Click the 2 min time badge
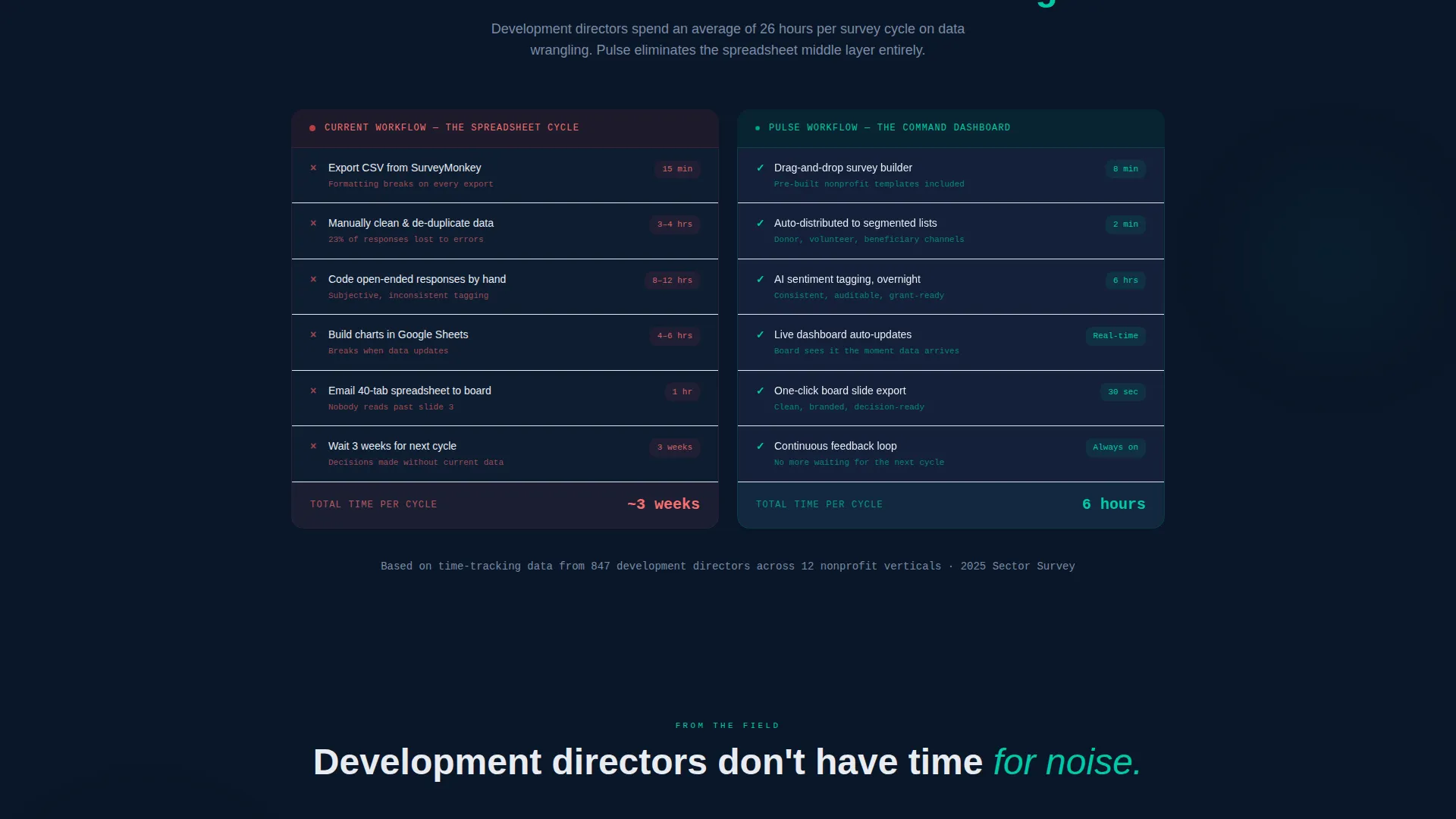The image size is (1456, 819). pyautogui.click(x=1125, y=224)
